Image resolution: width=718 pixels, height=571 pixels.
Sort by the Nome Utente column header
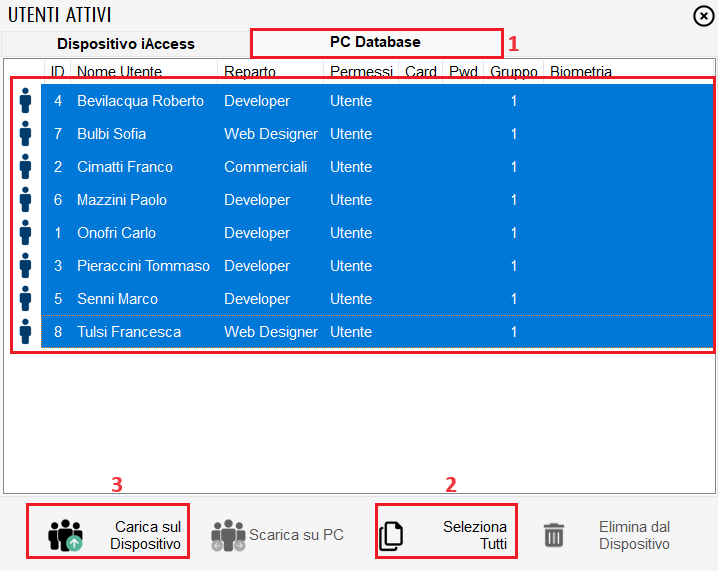[x=119, y=72]
